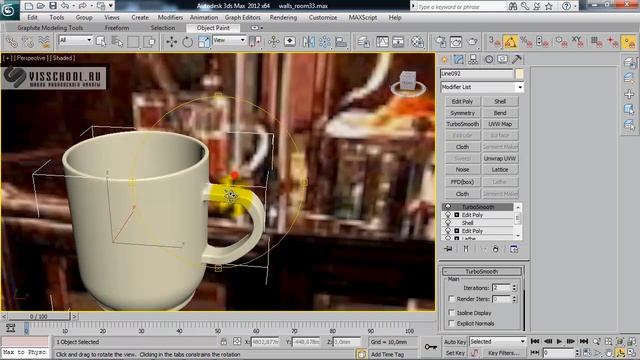Screen dimensions: 640x360
Task: Open the quick access toolbar dropdown arrow
Action: tap(111, 6)
